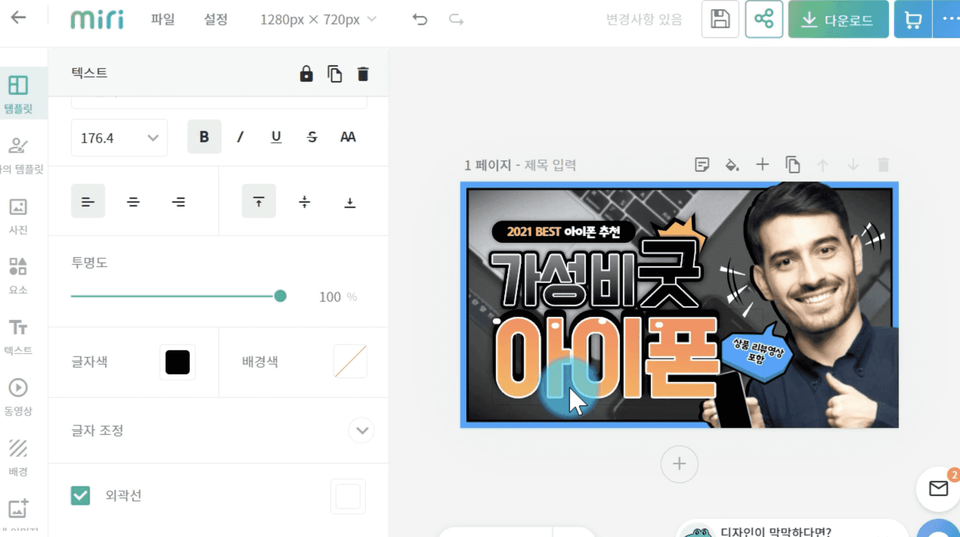
Task: Go back with the left arrow icon
Action: [x=18, y=18]
